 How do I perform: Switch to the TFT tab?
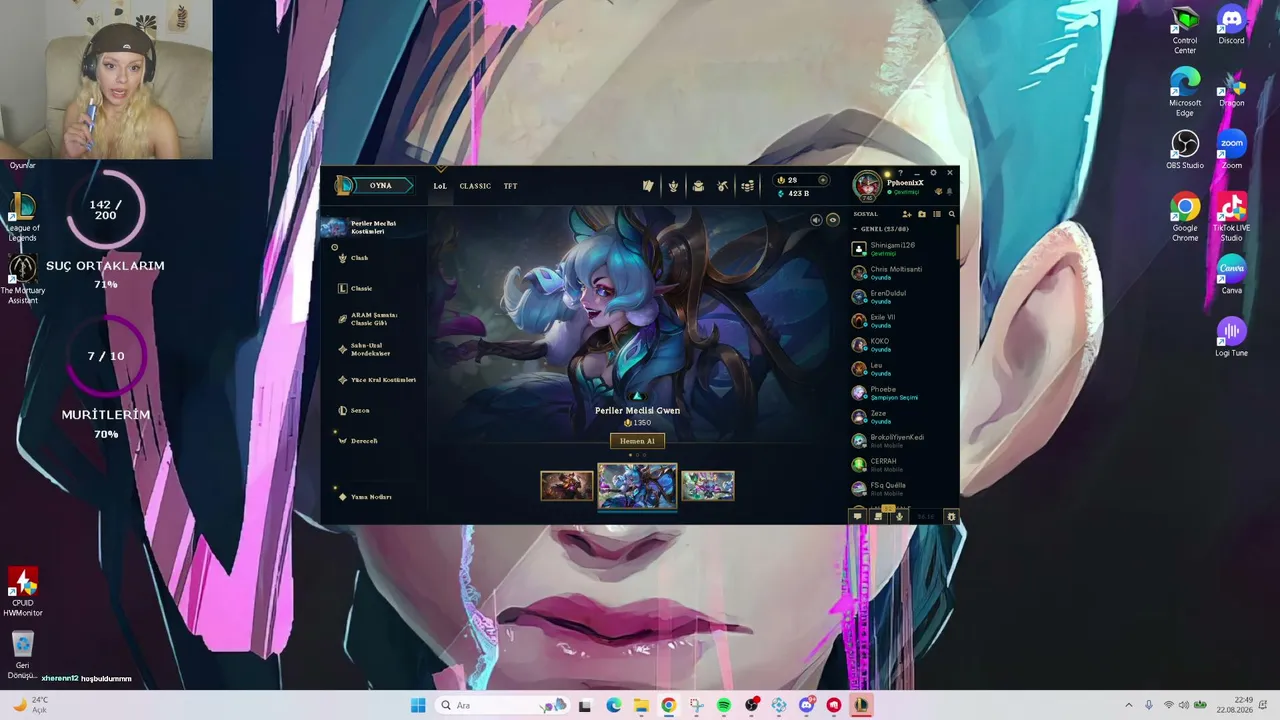[x=510, y=186]
